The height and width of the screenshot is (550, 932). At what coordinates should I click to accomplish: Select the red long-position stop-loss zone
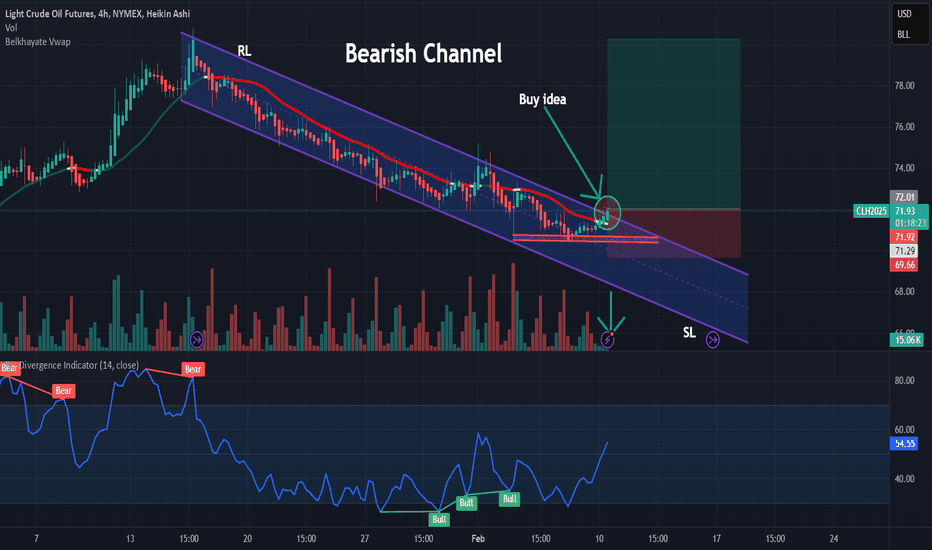coord(674,233)
